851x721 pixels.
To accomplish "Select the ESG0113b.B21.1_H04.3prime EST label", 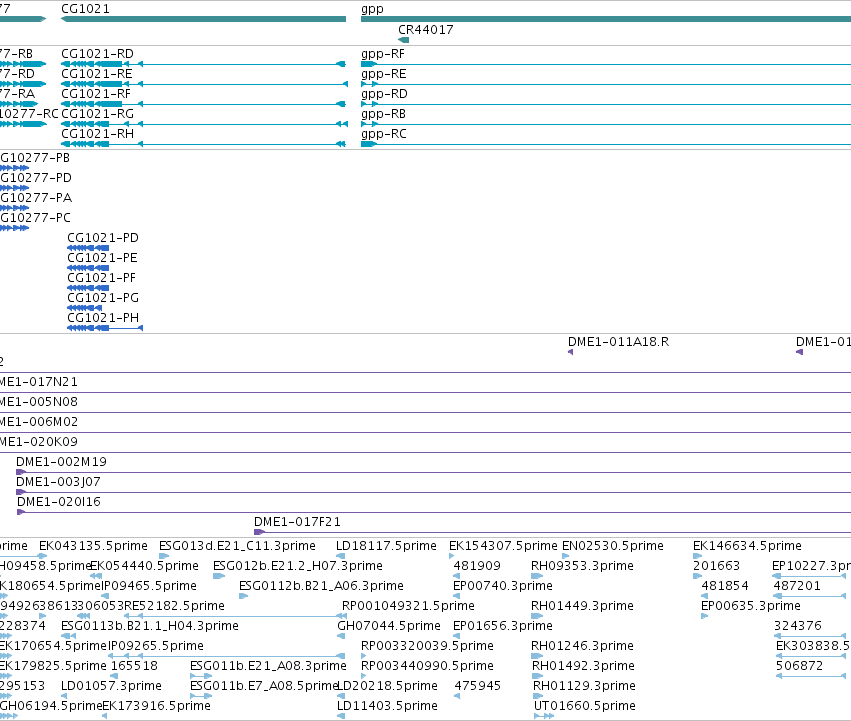I will 150,626.
